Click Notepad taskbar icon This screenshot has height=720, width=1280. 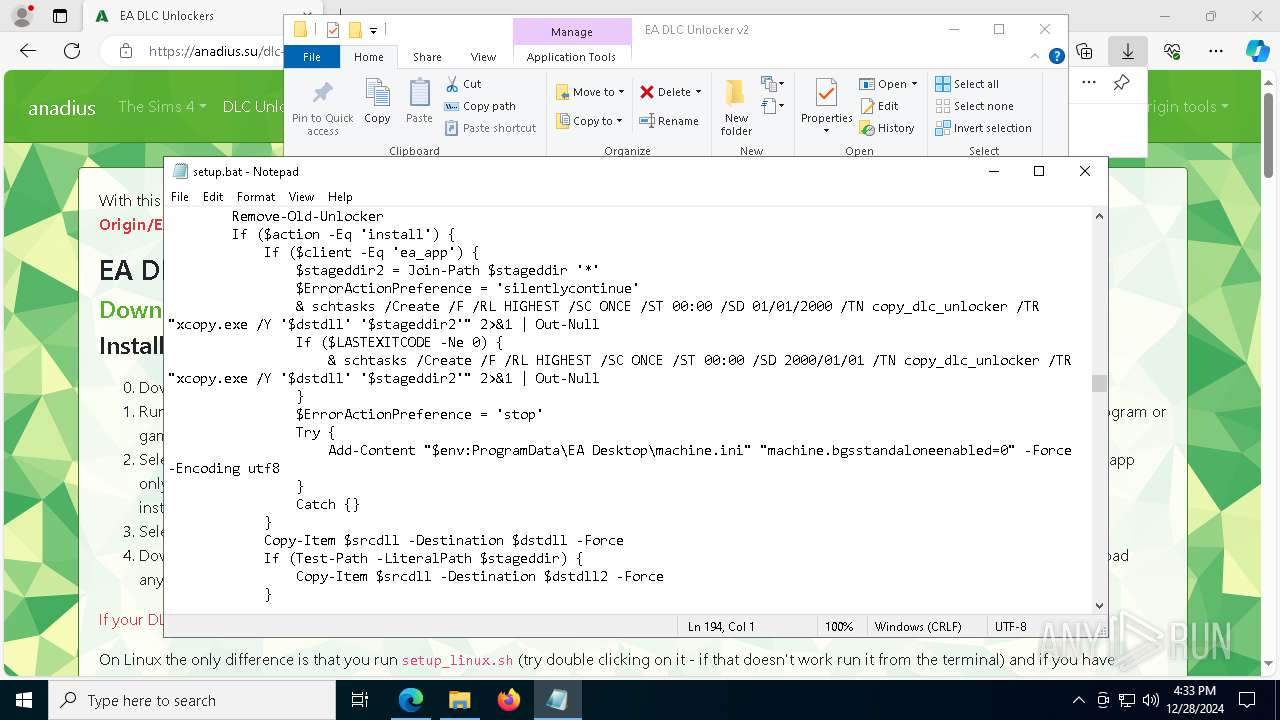click(x=558, y=700)
